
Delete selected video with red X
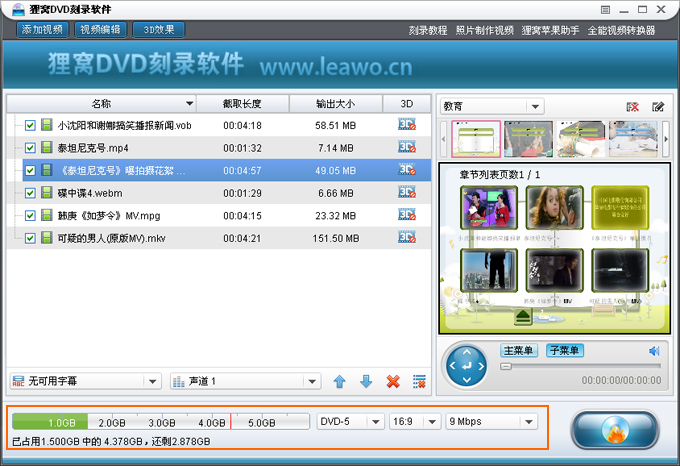point(393,381)
